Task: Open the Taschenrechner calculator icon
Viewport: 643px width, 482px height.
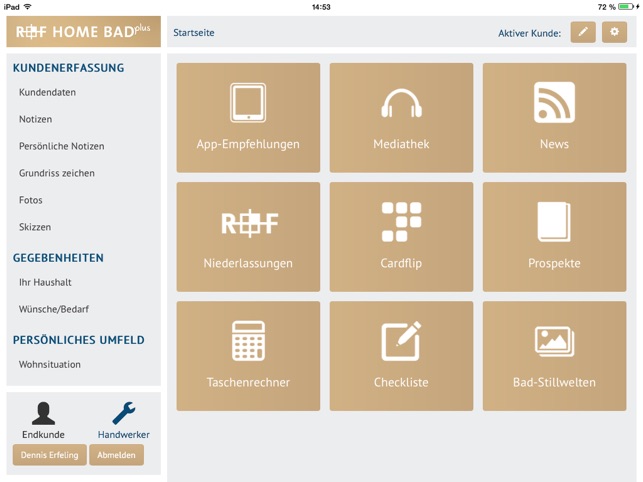Action: pos(248,341)
